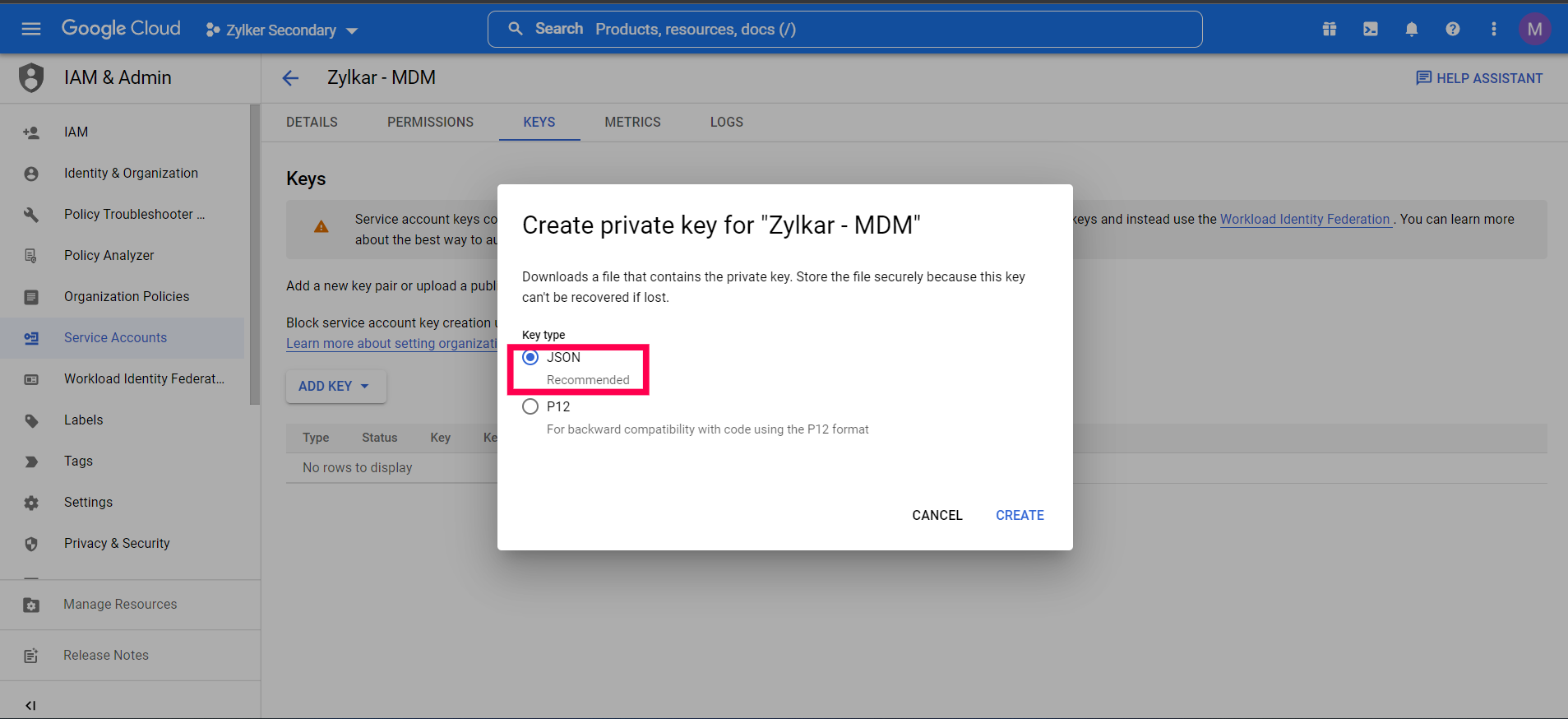
Task: Open HELP ASSISTANT panel
Action: [1478, 78]
